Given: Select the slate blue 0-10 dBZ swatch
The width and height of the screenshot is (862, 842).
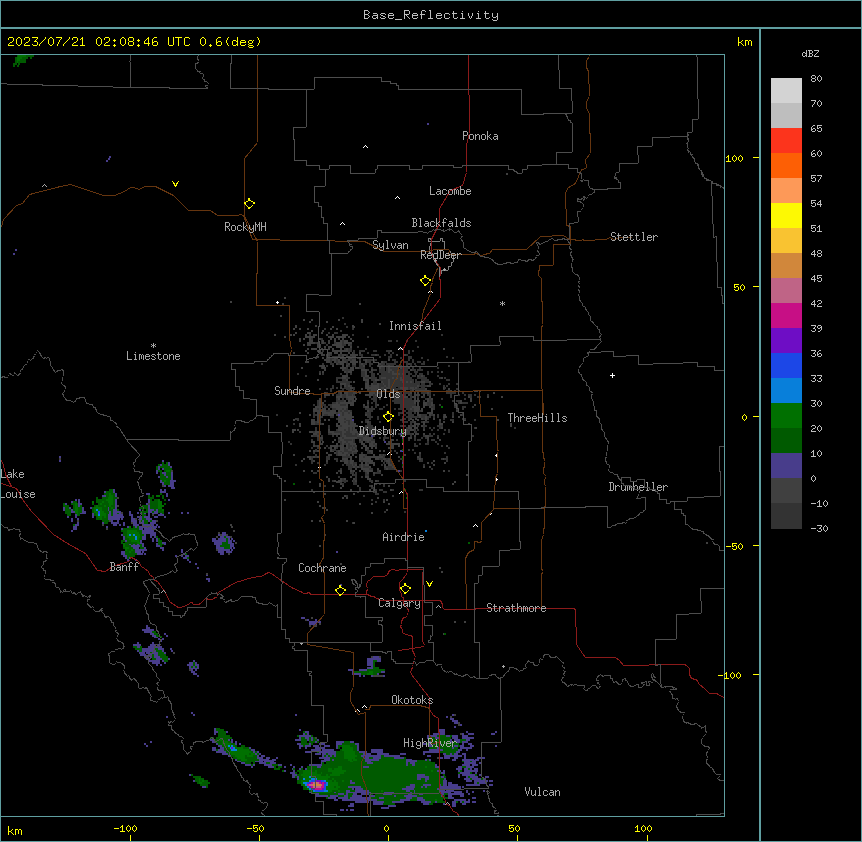Looking at the screenshot, I should [786, 466].
